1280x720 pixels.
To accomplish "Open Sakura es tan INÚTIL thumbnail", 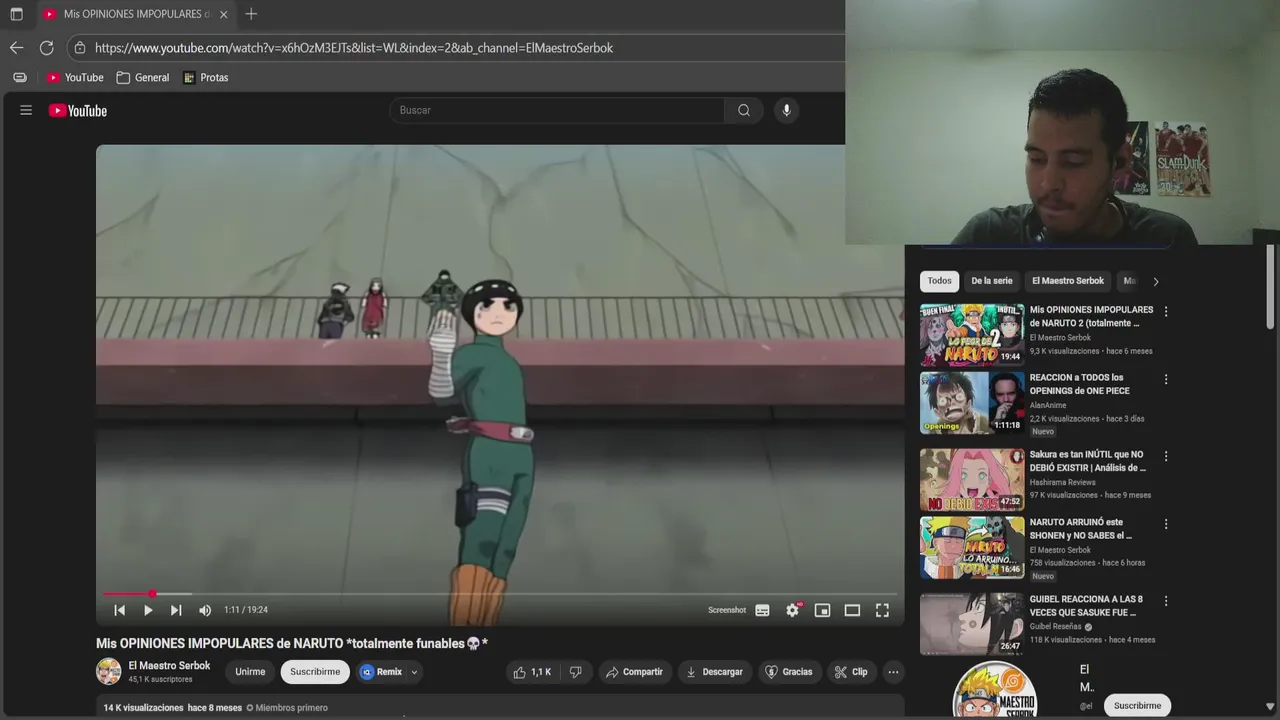I will pos(972,479).
